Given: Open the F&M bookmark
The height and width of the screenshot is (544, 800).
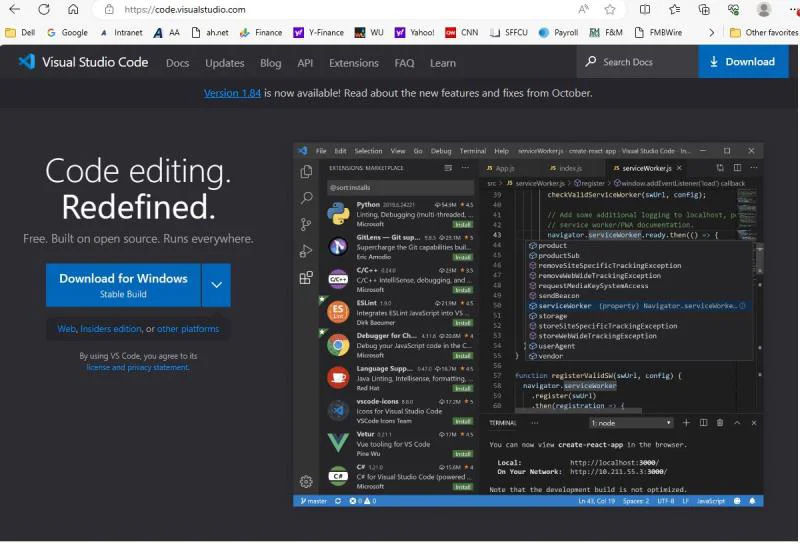Looking at the screenshot, I should point(606,32).
